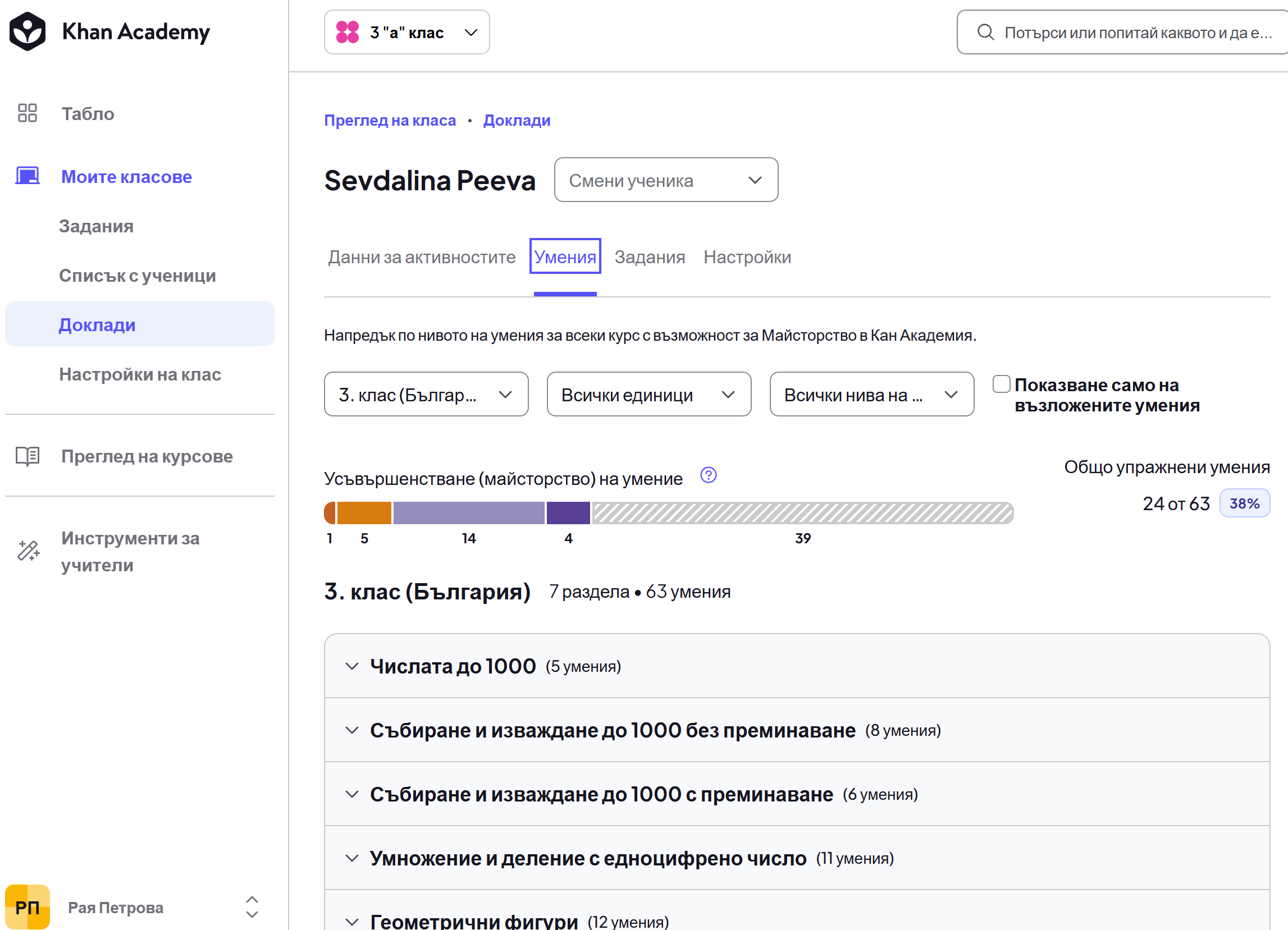Click the dark purple 4-skills bar segment

click(568, 512)
